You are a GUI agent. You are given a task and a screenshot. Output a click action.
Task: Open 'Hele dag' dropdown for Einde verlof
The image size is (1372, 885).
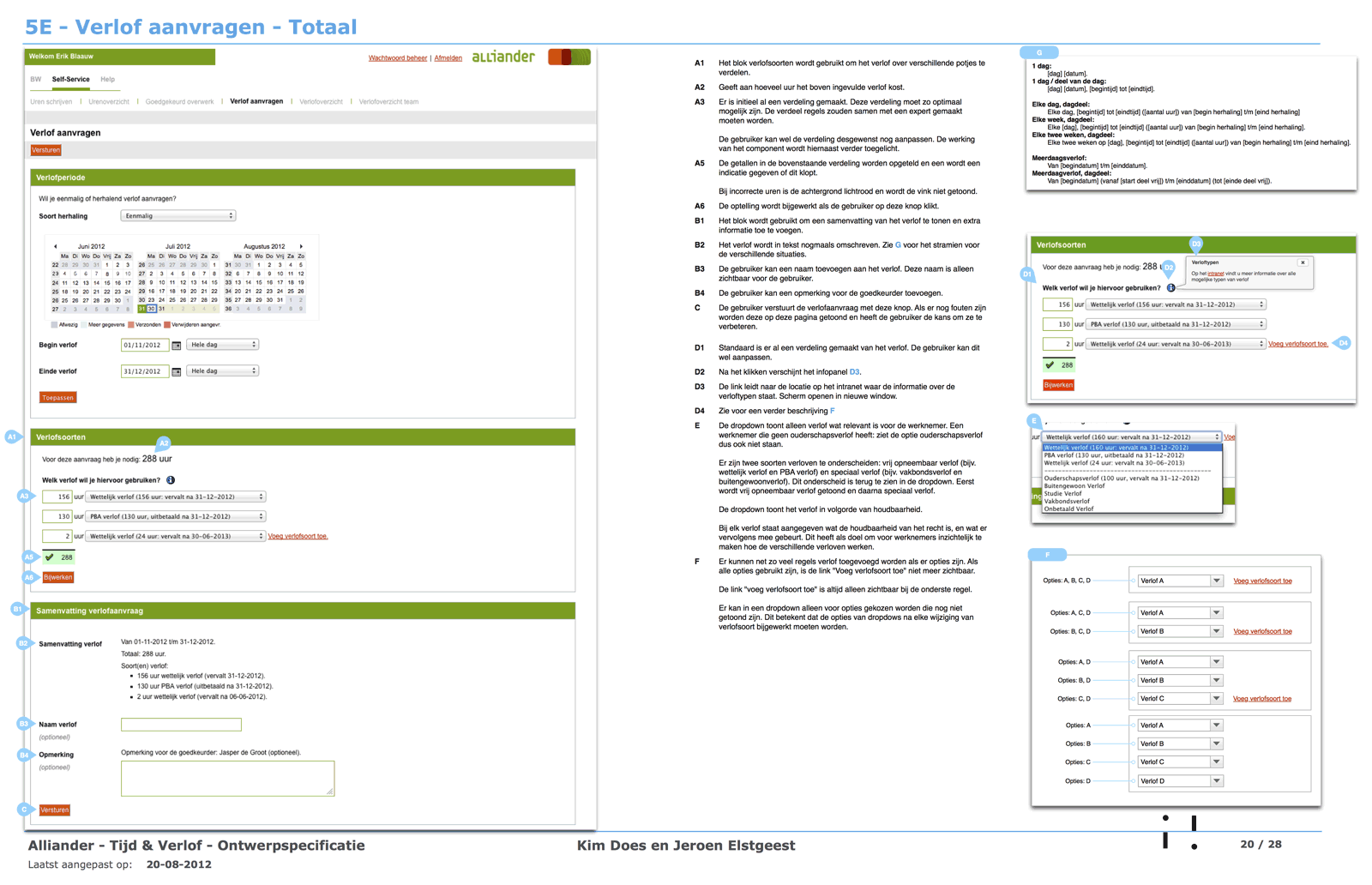222,371
